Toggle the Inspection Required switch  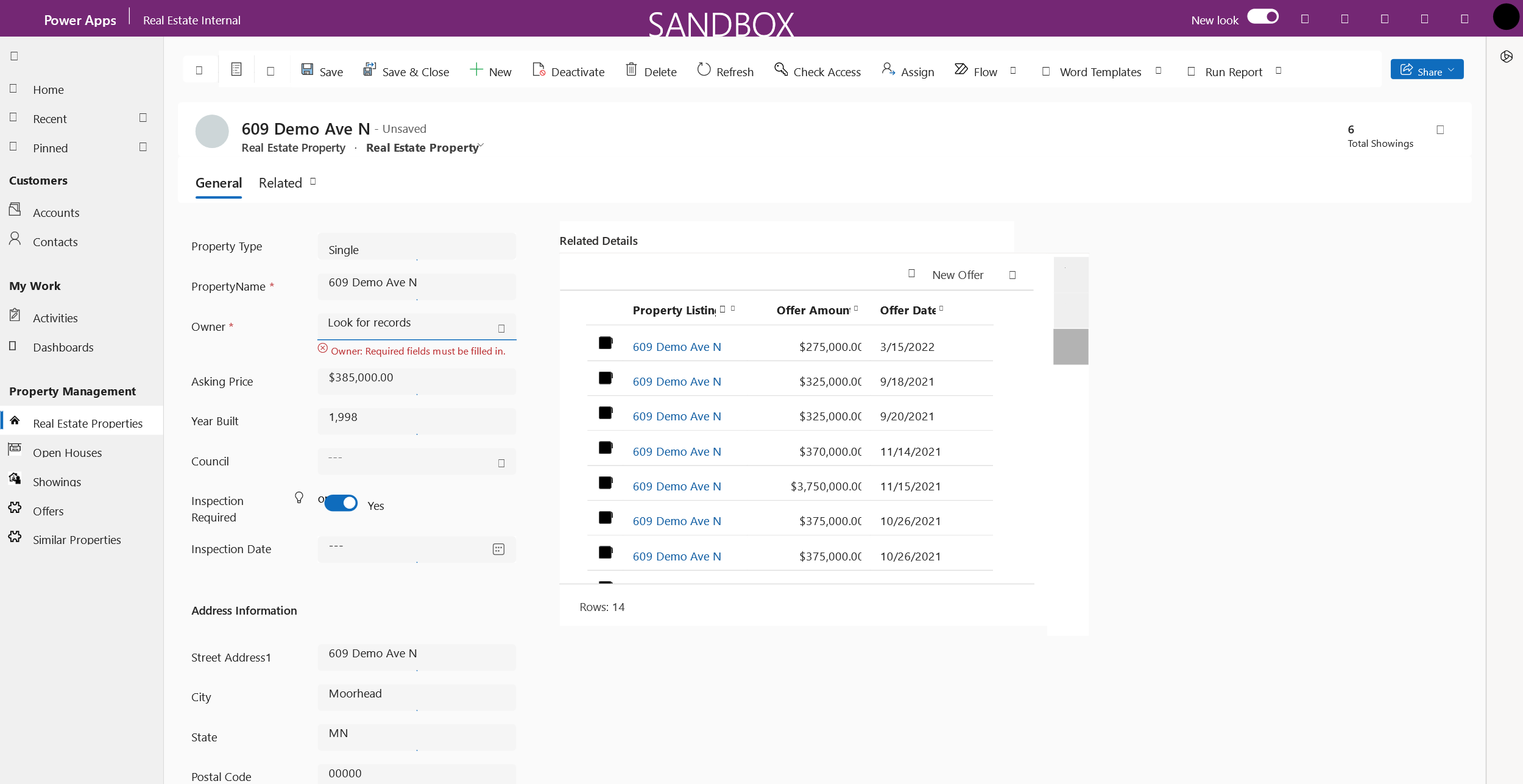[341, 503]
